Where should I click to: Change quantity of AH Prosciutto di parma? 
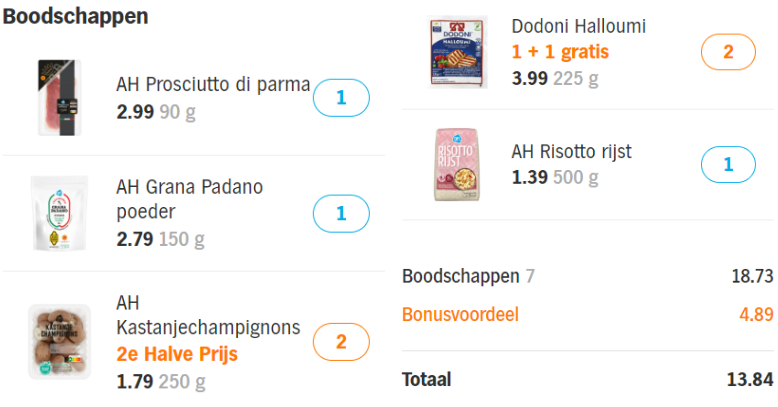click(x=341, y=98)
